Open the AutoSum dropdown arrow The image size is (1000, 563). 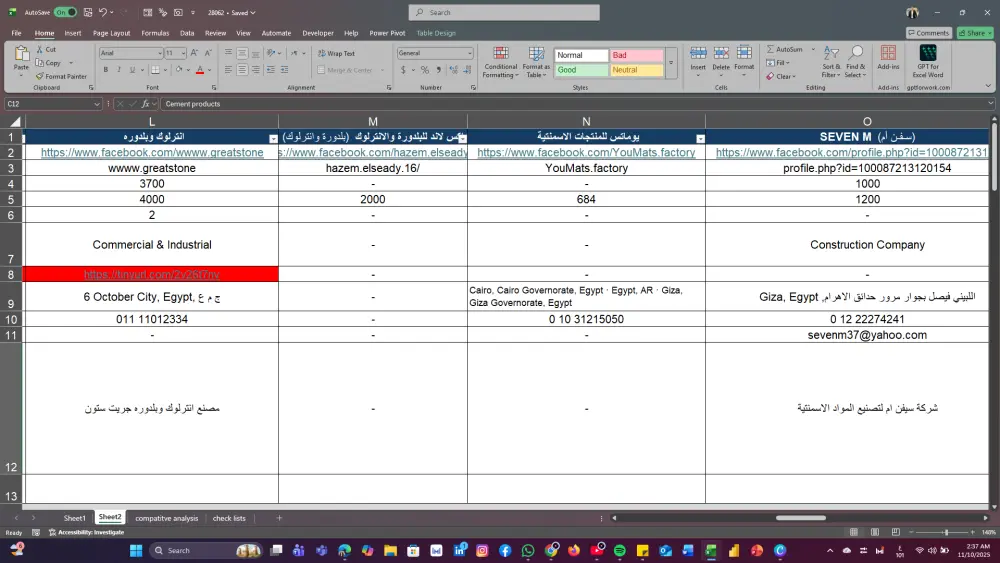813,49
